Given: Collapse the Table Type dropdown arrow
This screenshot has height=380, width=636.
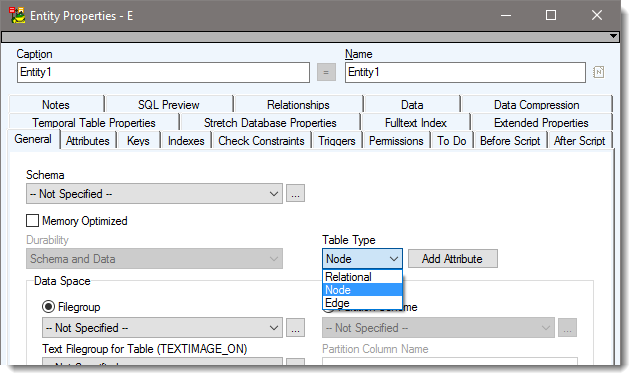Looking at the screenshot, I should click(393, 259).
